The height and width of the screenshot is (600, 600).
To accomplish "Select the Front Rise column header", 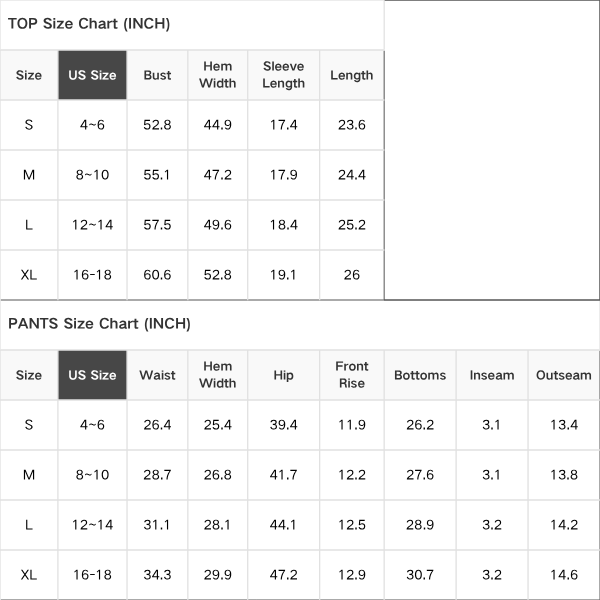I will (352, 375).
